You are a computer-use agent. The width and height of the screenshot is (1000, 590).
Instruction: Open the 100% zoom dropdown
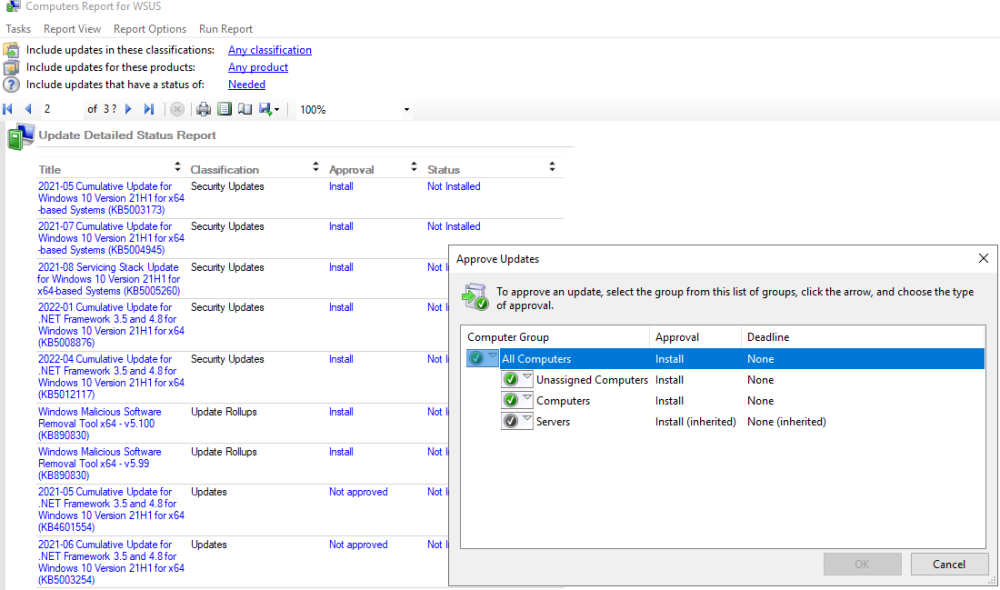click(406, 110)
